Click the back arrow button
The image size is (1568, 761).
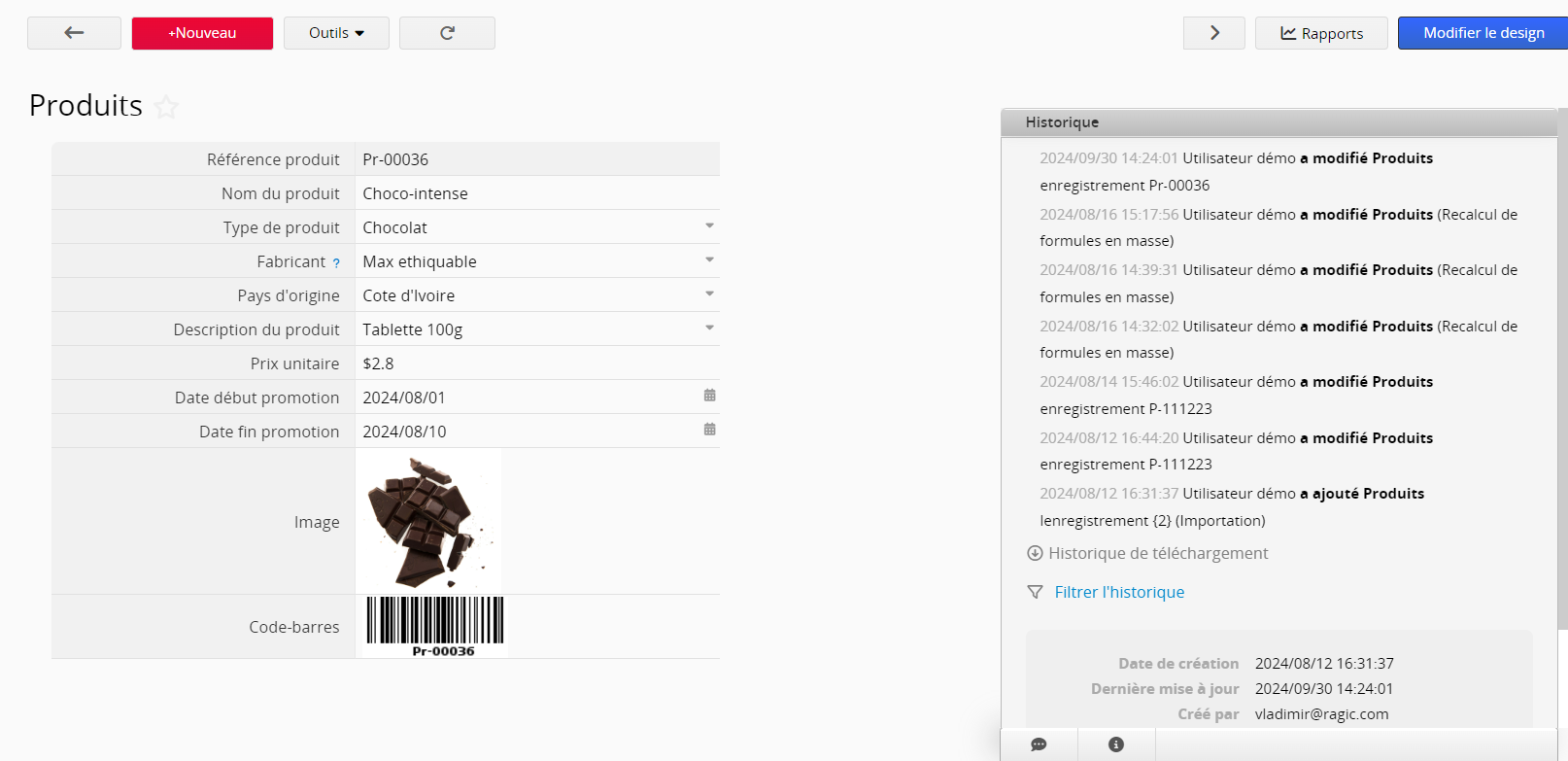pos(74,33)
